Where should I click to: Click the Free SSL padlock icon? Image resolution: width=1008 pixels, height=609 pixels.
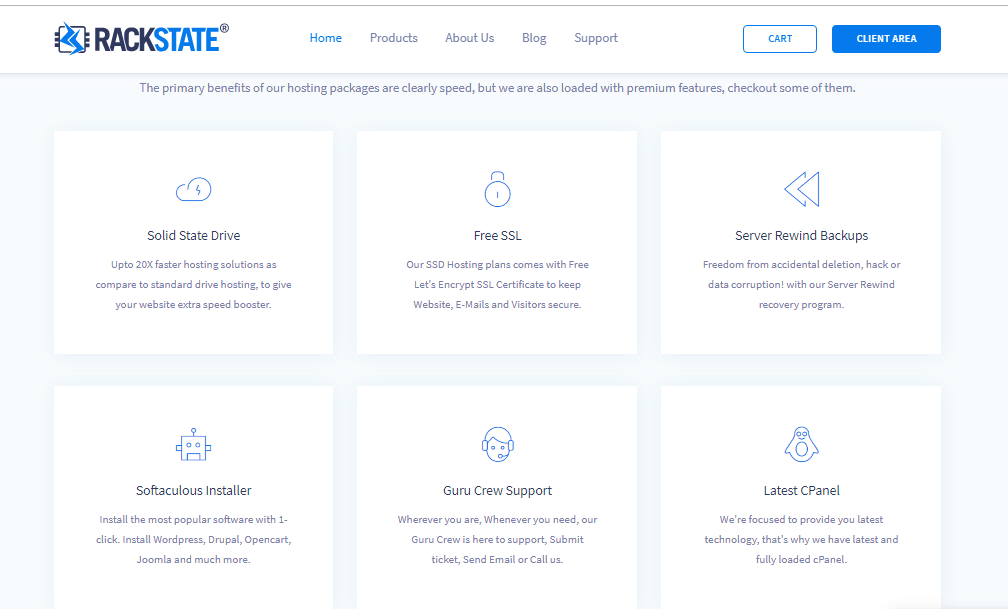[x=497, y=189]
